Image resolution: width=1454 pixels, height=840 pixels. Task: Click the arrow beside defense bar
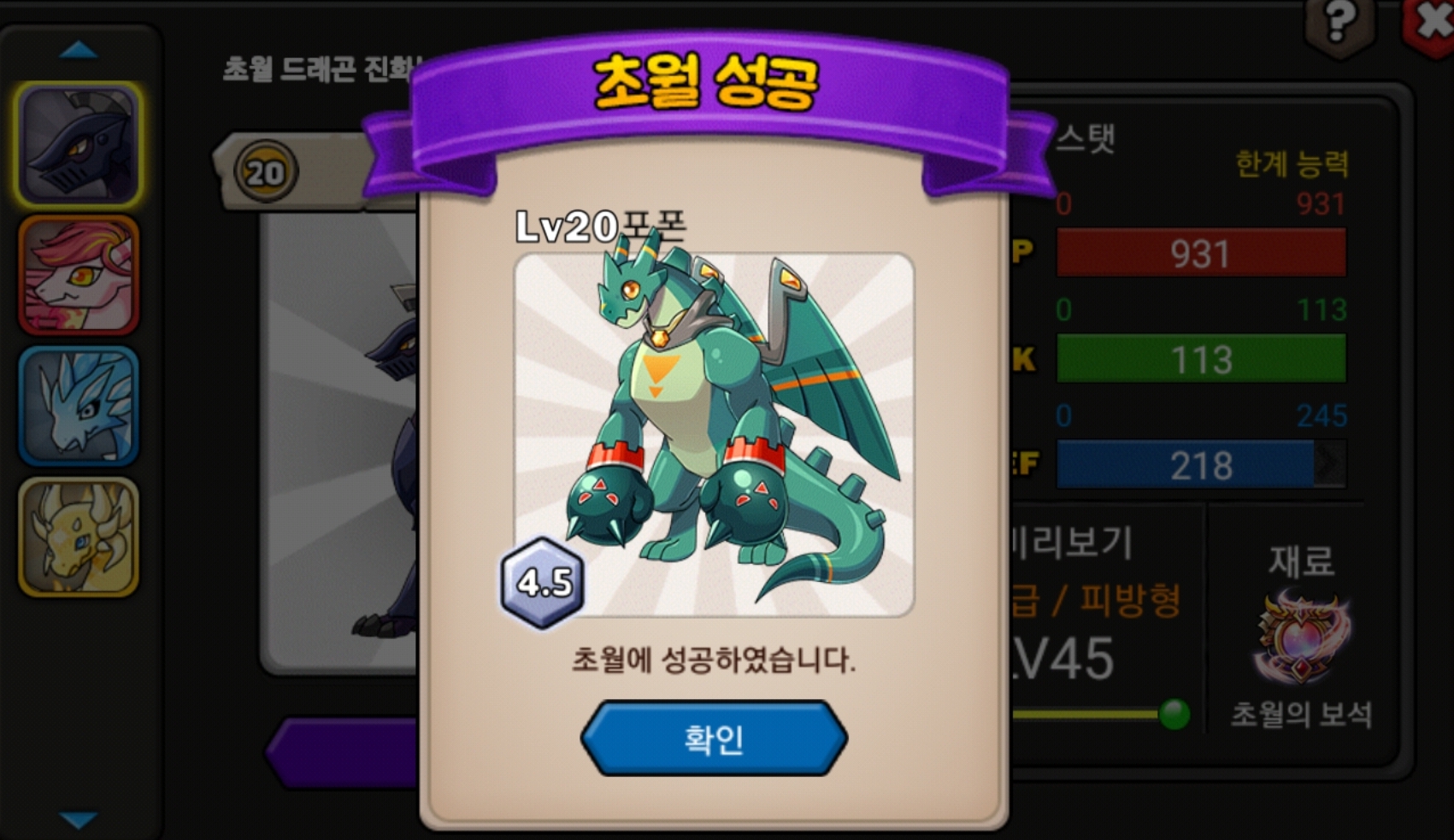point(1330,464)
